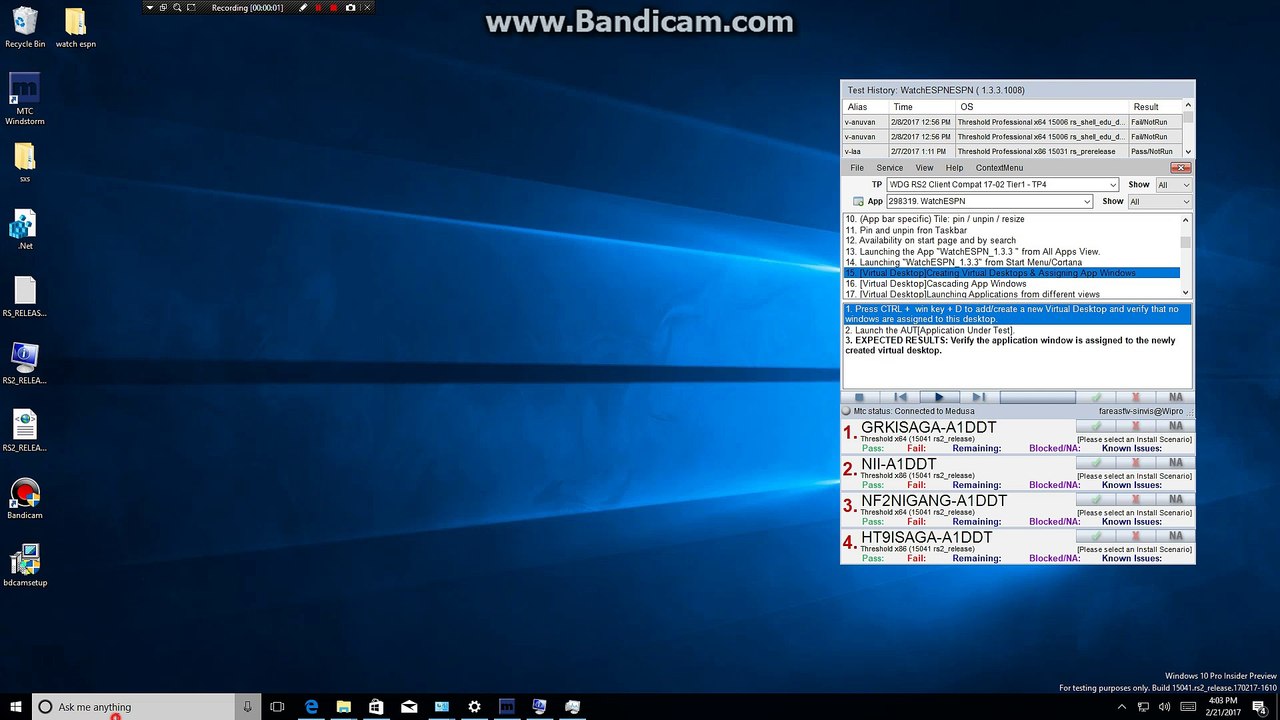
Task: Open Task View from the taskbar
Action: pyautogui.click(x=277, y=707)
